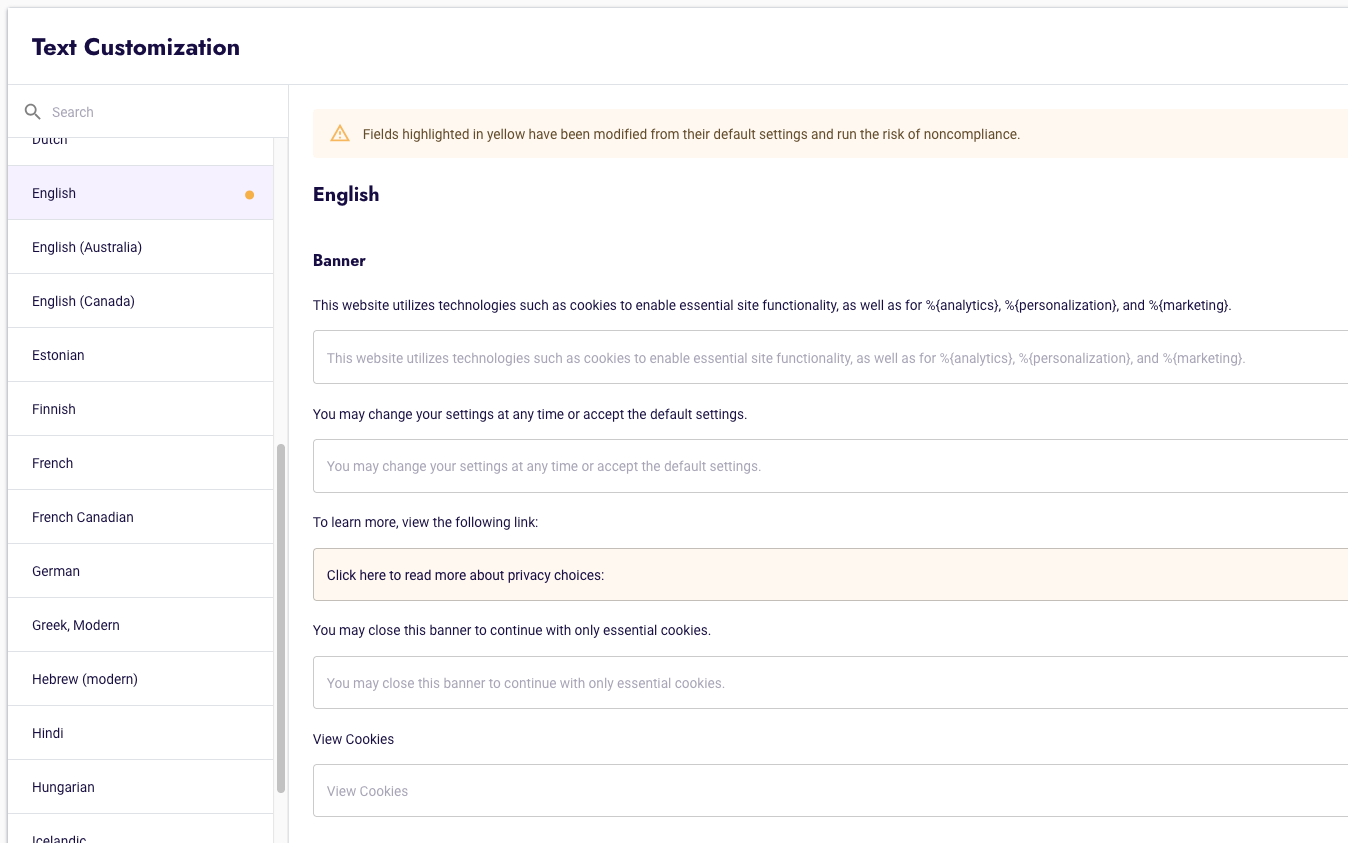Image resolution: width=1348 pixels, height=843 pixels.
Task: Click the Banner section heading
Action: click(x=339, y=261)
